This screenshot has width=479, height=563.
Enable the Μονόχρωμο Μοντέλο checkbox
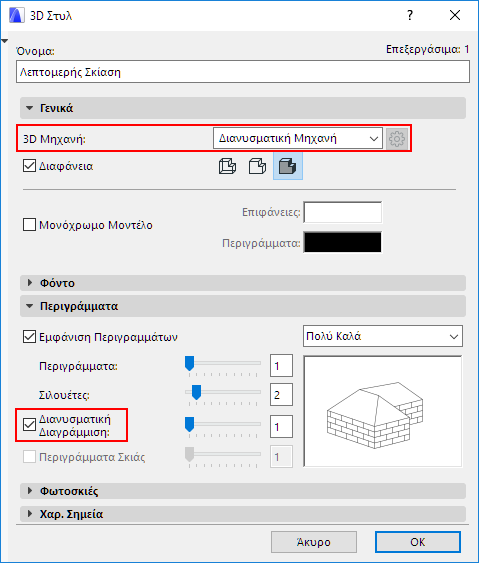point(29,225)
